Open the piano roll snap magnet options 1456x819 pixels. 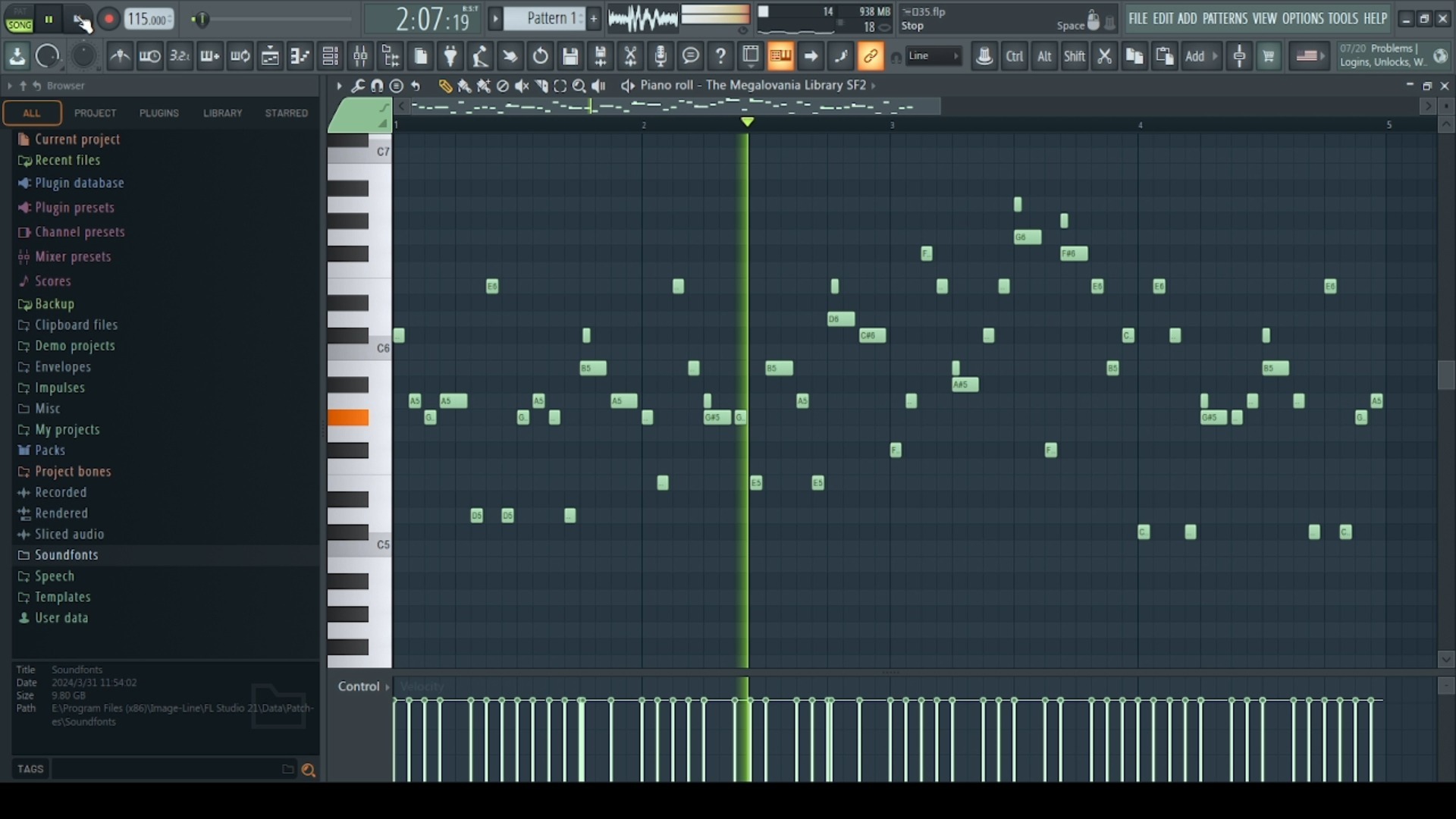pyautogui.click(x=377, y=86)
